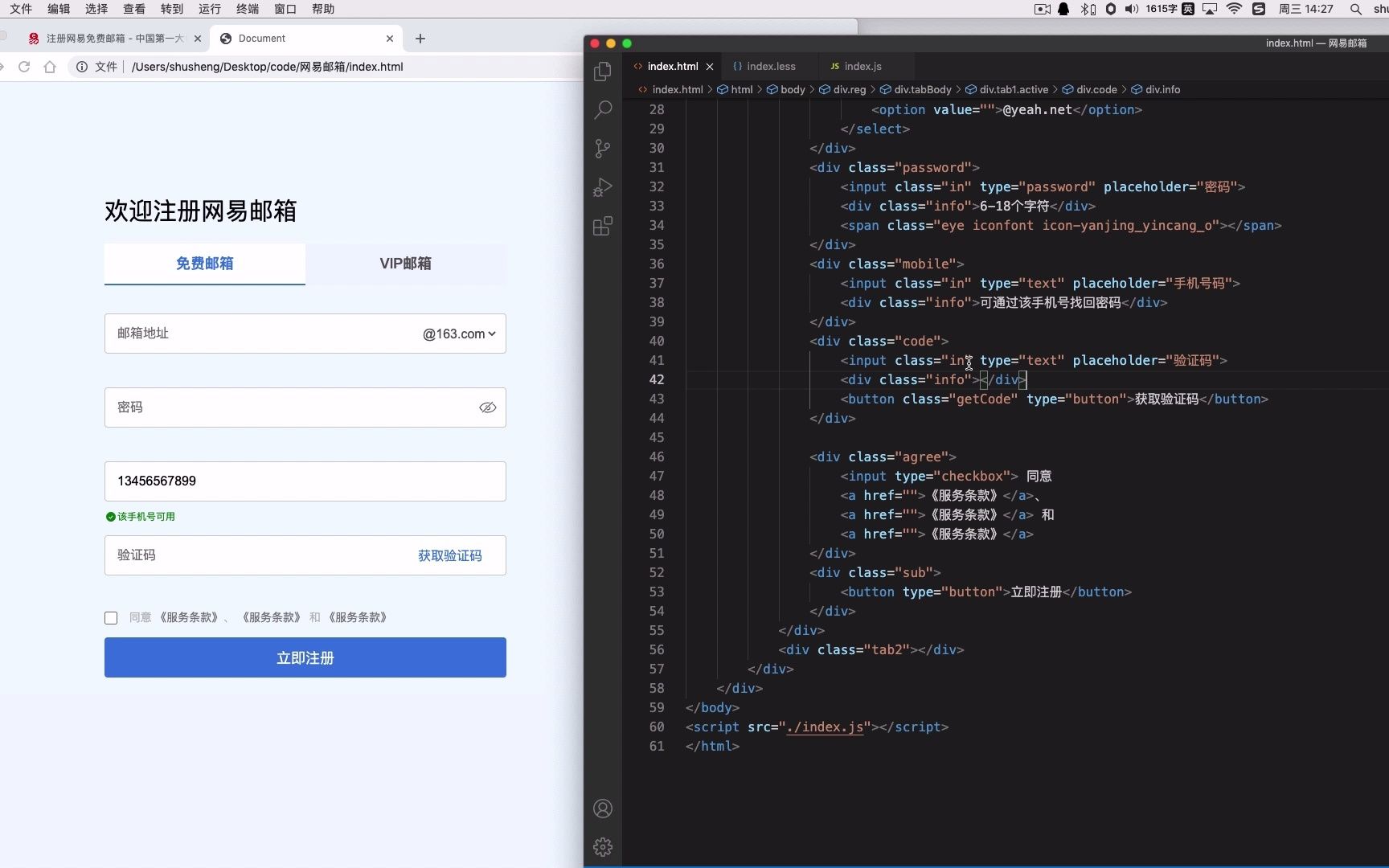Click line number 42 in gutter
This screenshot has width=1389, height=868.
tap(657, 379)
